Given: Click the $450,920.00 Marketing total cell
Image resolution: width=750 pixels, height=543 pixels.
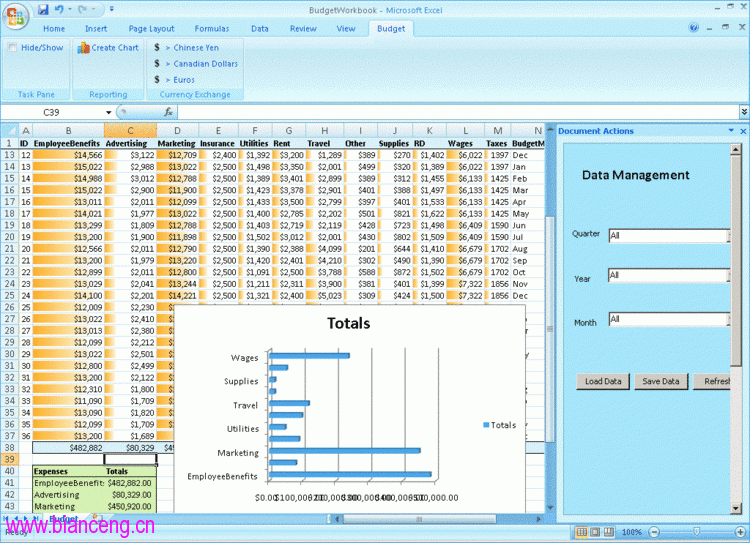Looking at the screenshot, I should point(130,506).
